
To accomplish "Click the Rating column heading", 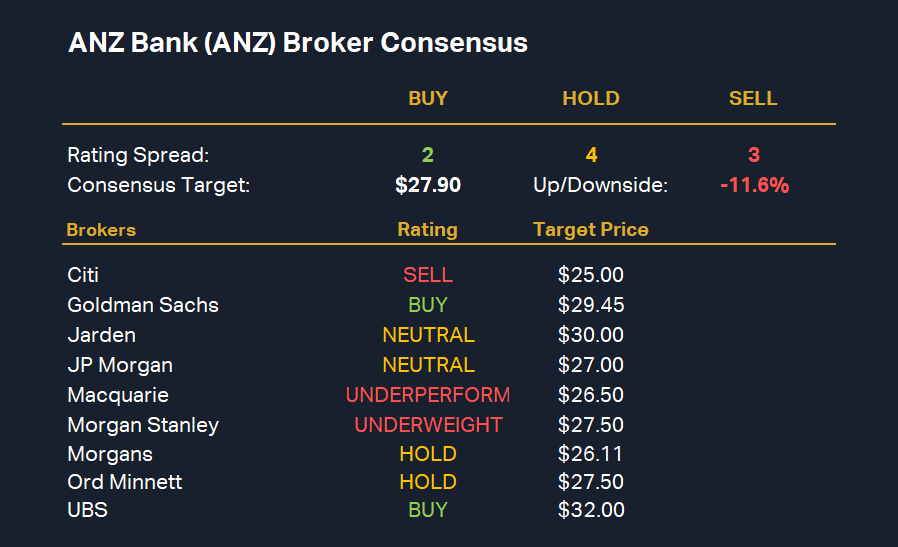I will (427, 230).
